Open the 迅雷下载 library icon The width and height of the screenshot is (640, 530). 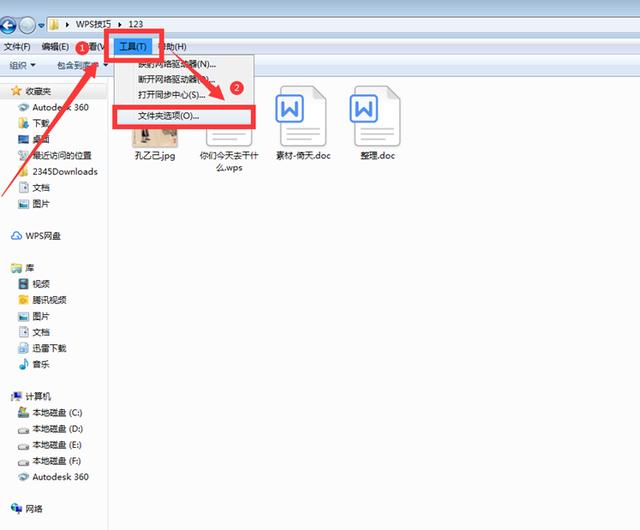24,348
